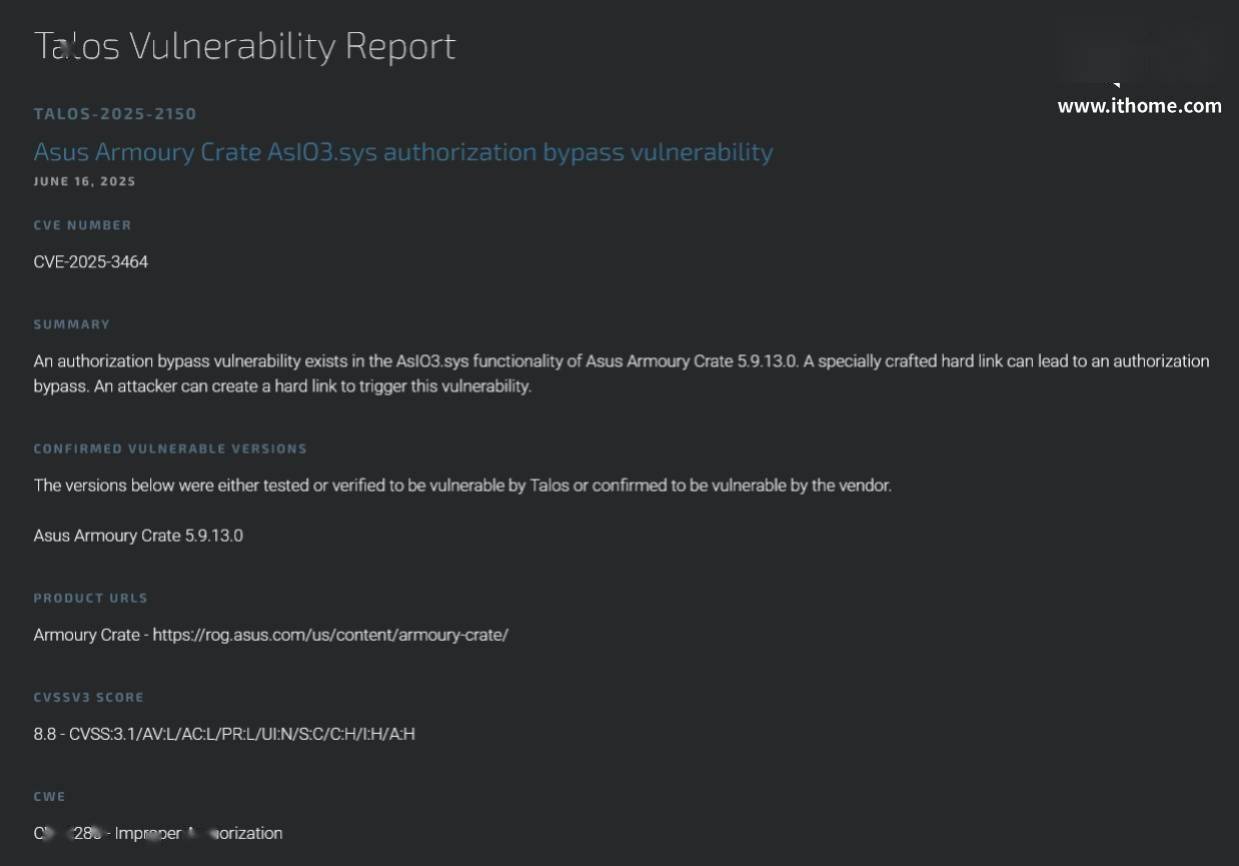The height and width of the screenshot is (866, 1239).
Task: Open the rog.asus.com armoury-crate URL
Action: pos(330,635)
